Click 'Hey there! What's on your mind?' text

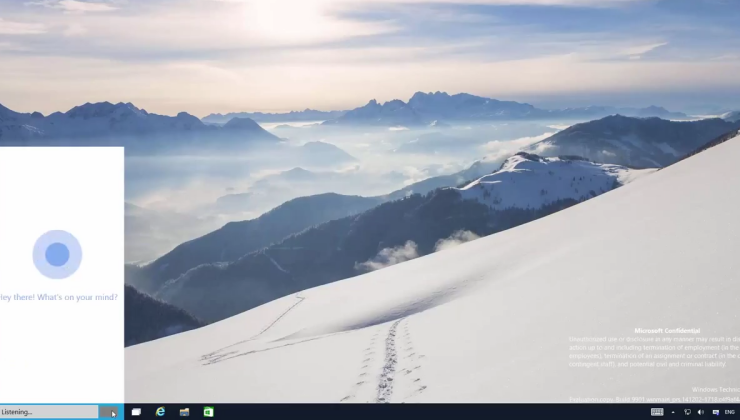pyautogui.click(x=59, y=297)
